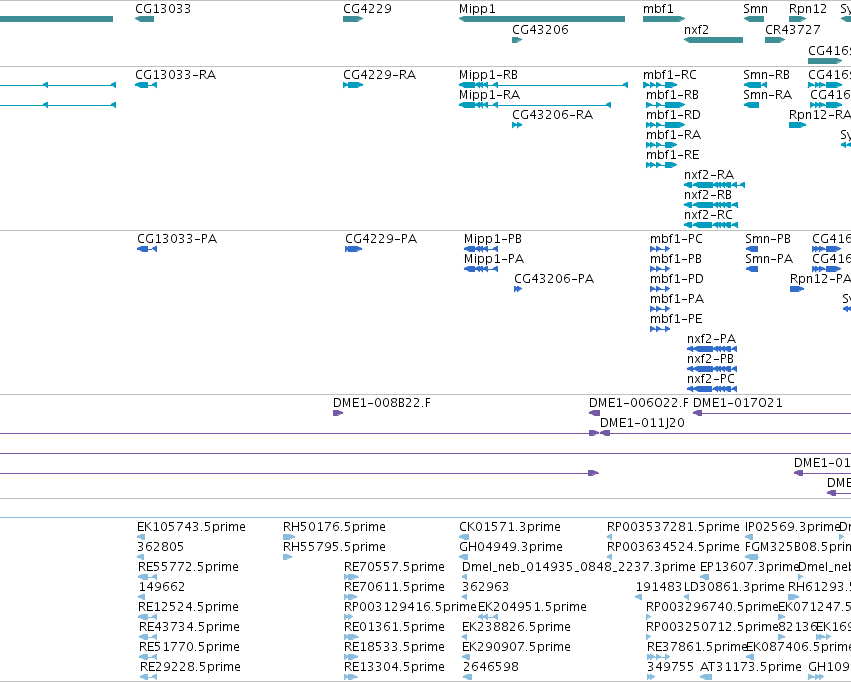Select EST RH50176.5prime
Viewport: 851px width, 682px height.
tap(289, 537)
